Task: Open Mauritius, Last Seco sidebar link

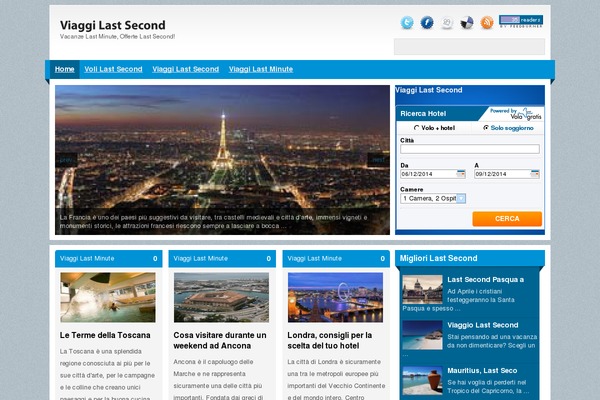Action: point(482,371)
